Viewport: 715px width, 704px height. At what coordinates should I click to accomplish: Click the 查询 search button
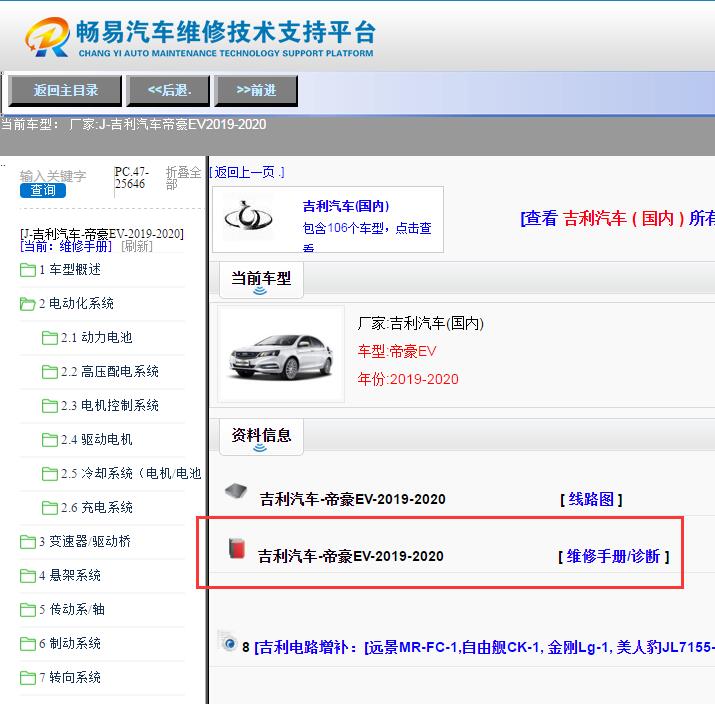(43, 190)
